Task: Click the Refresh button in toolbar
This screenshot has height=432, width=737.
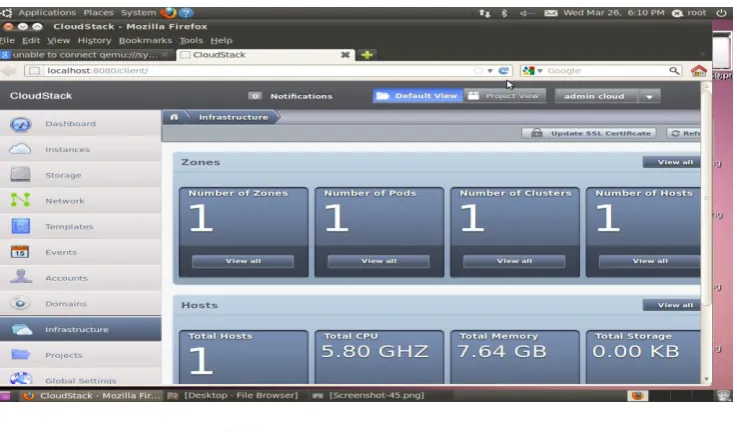Action: pos(684,134)
